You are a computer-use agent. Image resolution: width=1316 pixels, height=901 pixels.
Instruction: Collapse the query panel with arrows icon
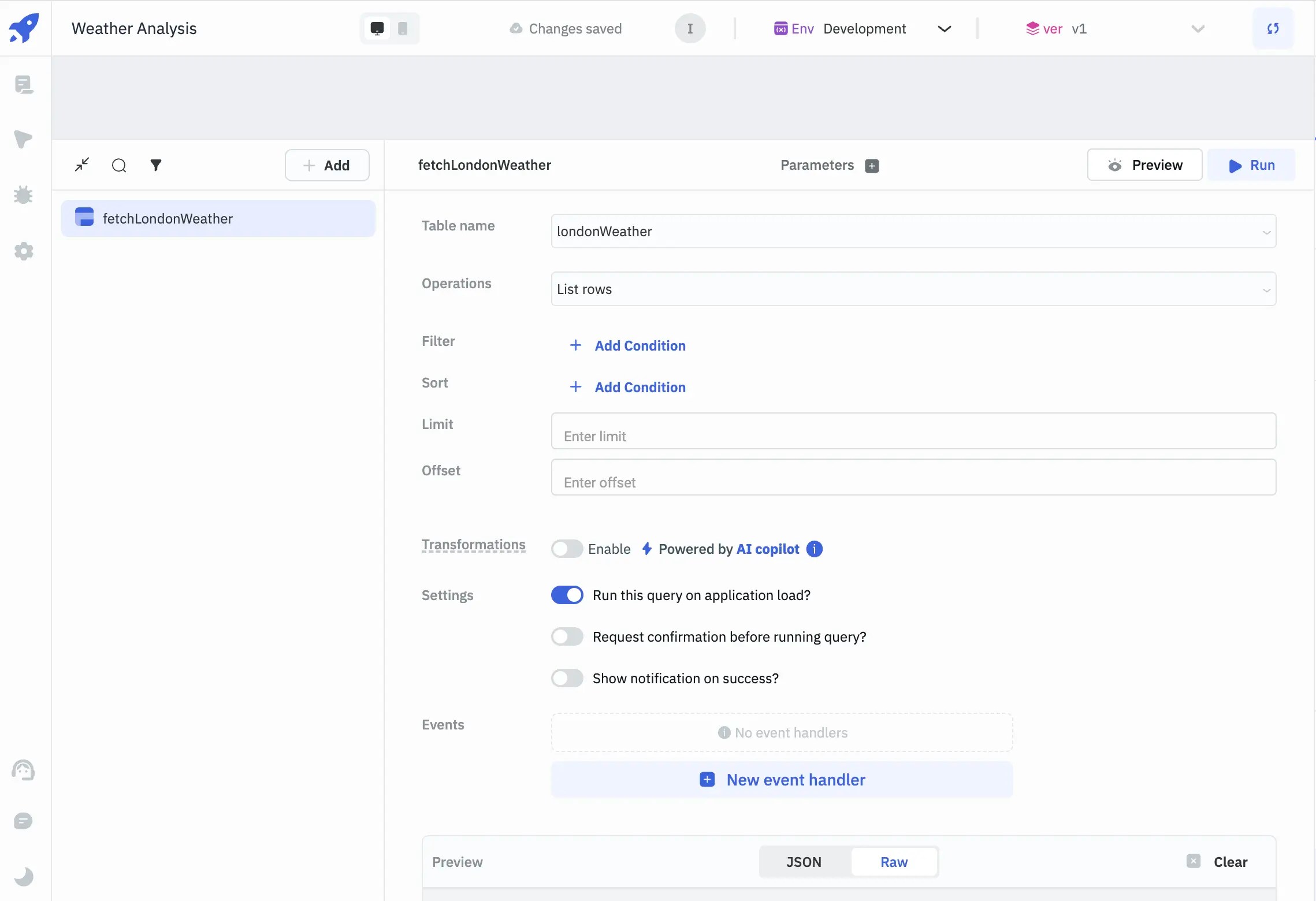(82, 165)
